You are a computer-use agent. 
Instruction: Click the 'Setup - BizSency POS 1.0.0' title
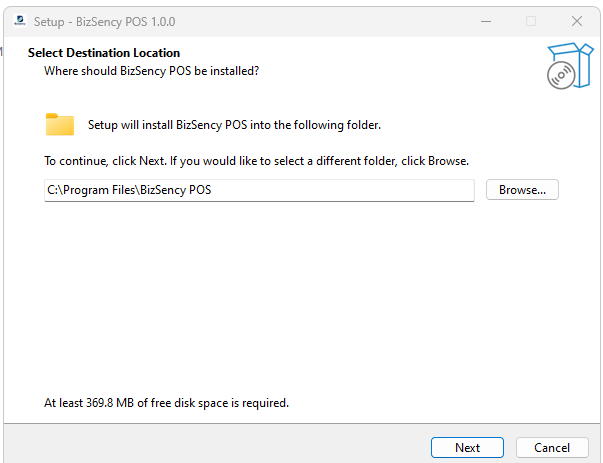(104, 22)
